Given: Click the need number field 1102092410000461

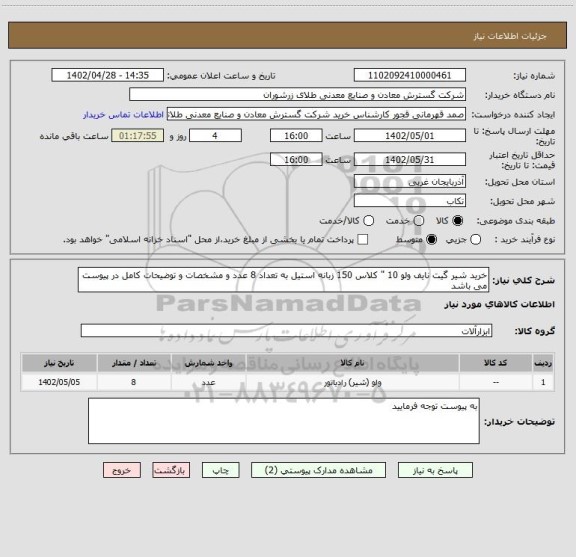Looking at the screenshot, I should tap(410, 75).
